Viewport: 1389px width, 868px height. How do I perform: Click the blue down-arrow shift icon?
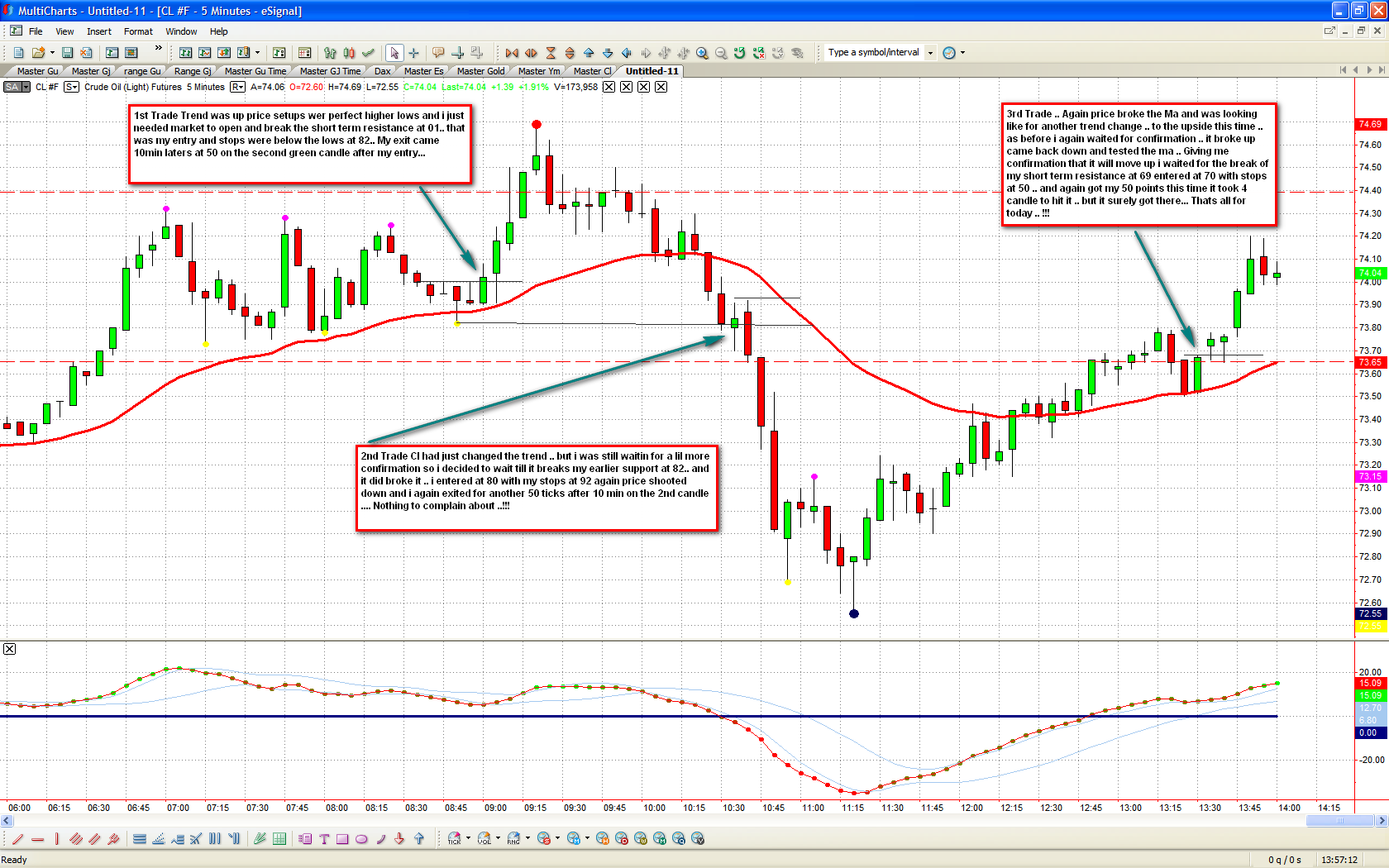pyautogui.click(x=608, y=53)
